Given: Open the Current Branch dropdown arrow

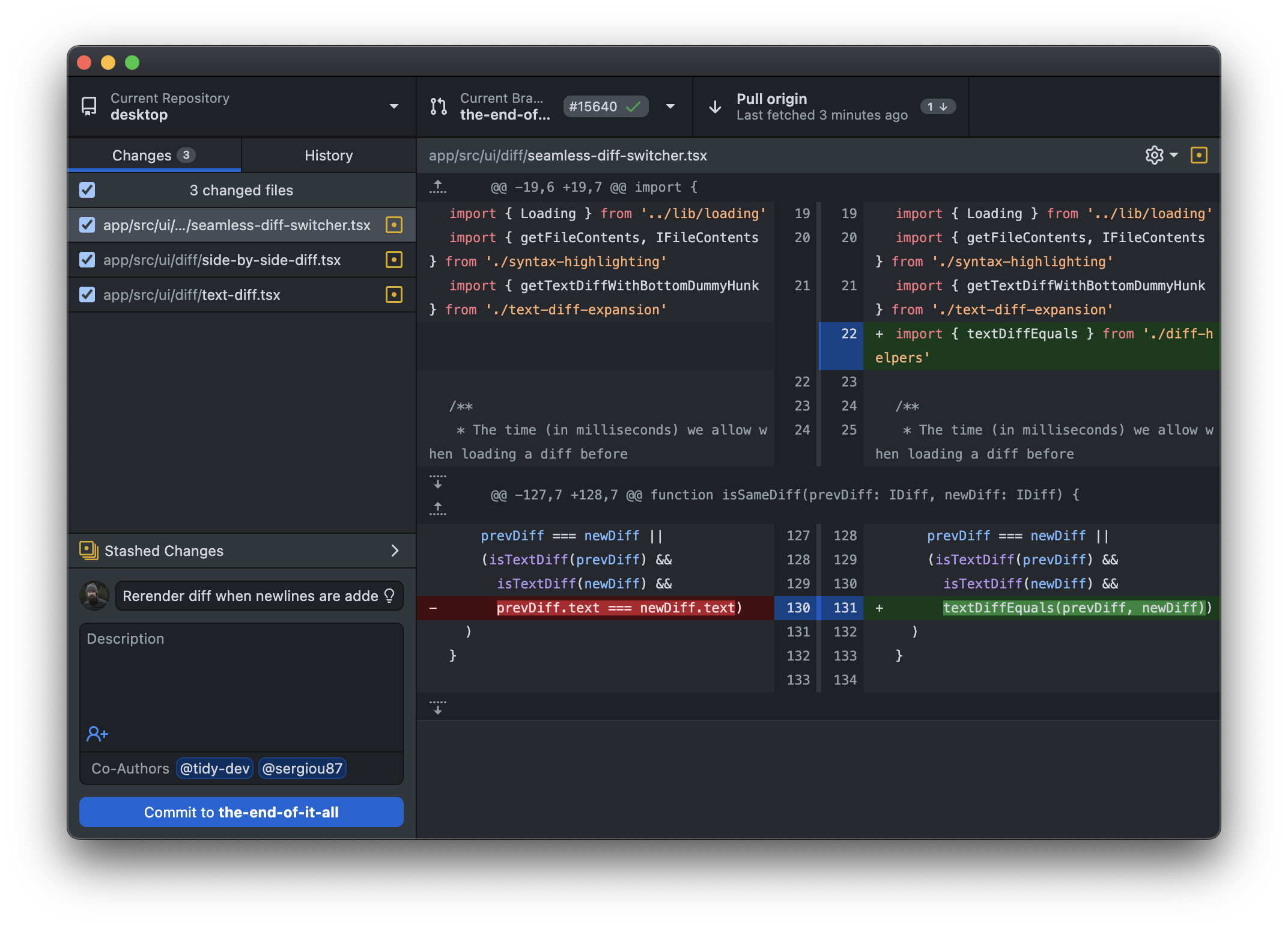Looking at the screenshot, I should [670, 106].
